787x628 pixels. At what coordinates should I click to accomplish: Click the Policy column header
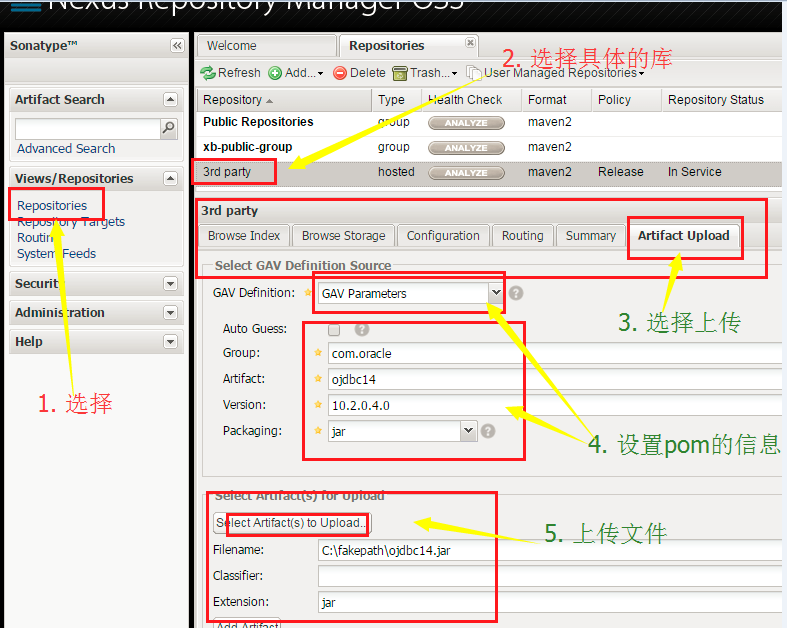tap(626, 100)
